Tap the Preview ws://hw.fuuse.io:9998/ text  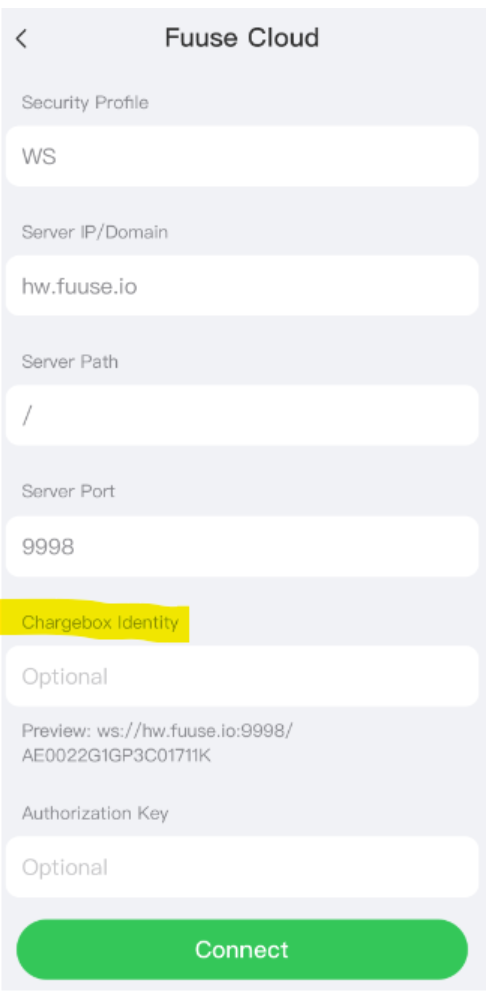point(158,730)
